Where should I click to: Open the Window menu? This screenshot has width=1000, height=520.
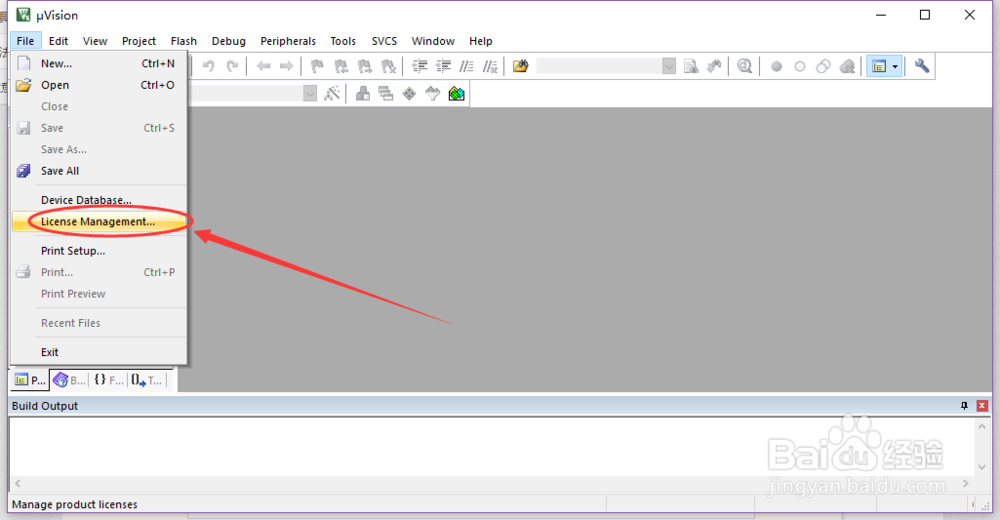[x=432, y=41]
